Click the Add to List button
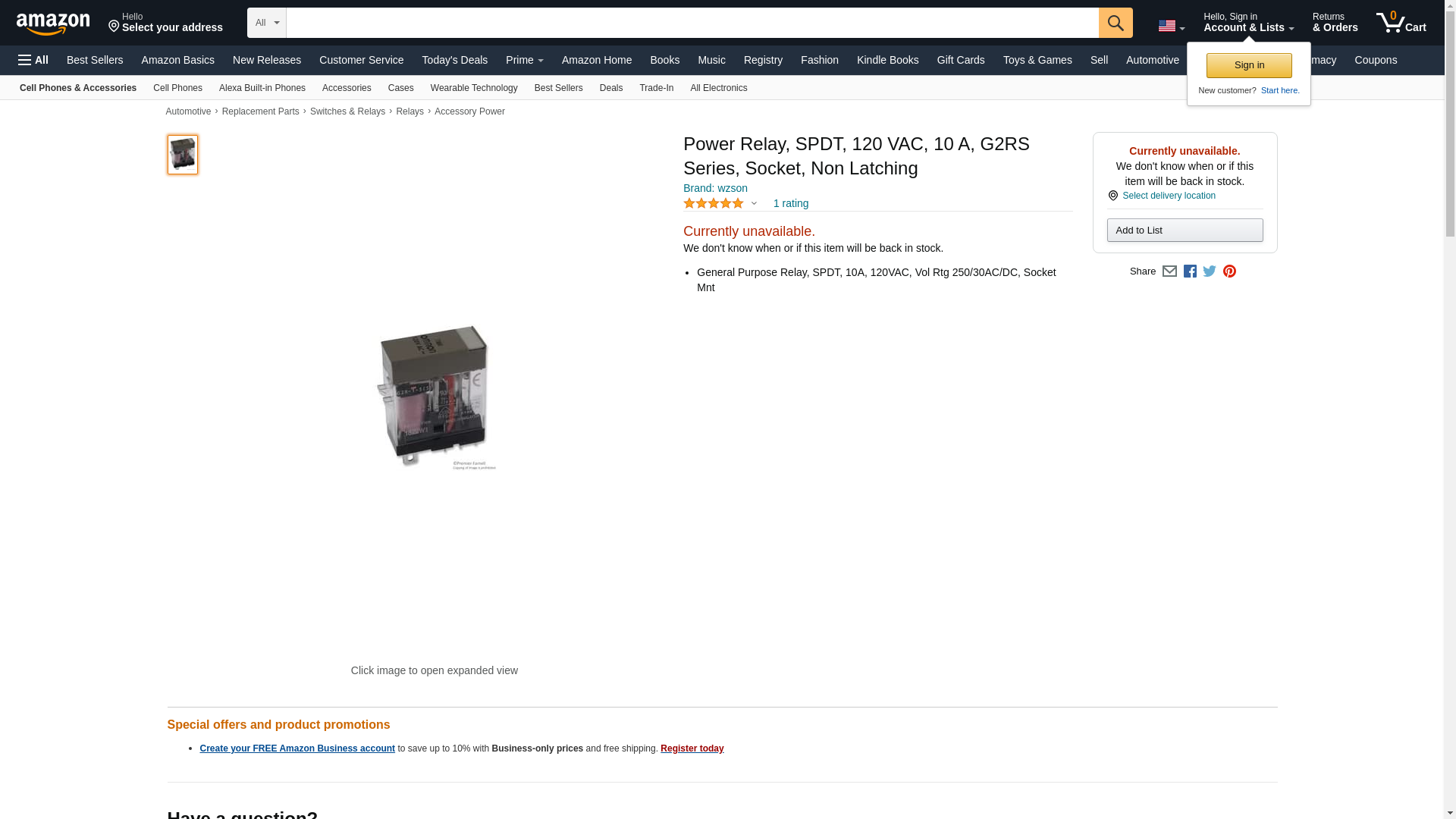 1185,230
